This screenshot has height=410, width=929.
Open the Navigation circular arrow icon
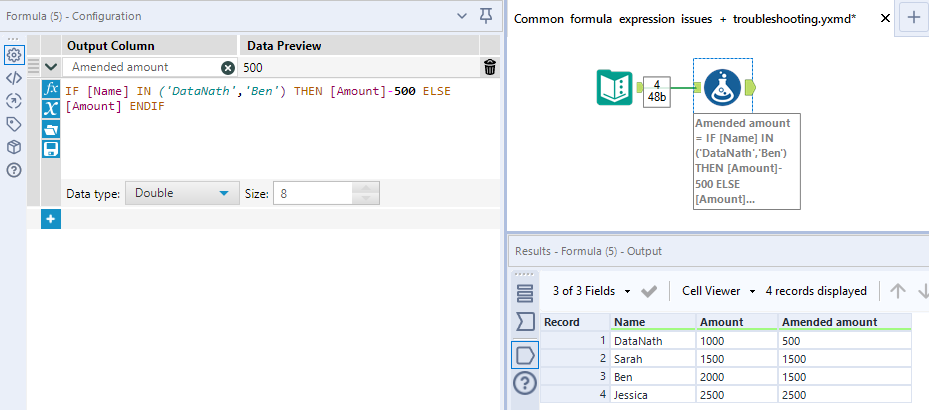tap(13, 101)
